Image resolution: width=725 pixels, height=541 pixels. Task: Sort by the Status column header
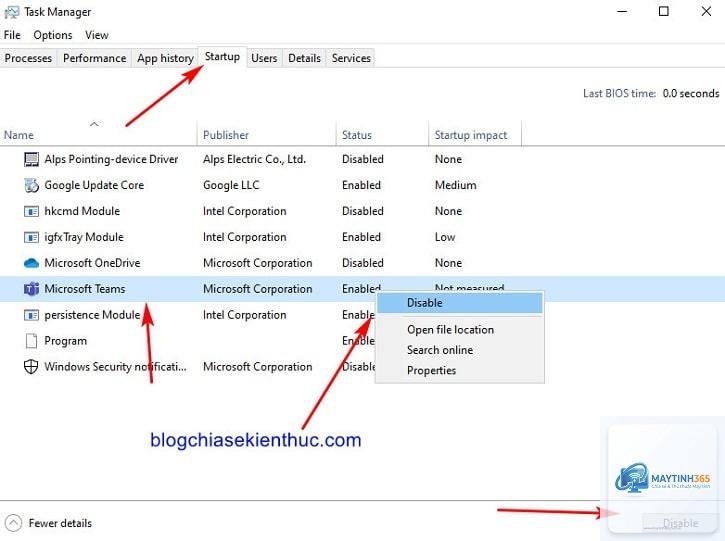pos(382,133)
